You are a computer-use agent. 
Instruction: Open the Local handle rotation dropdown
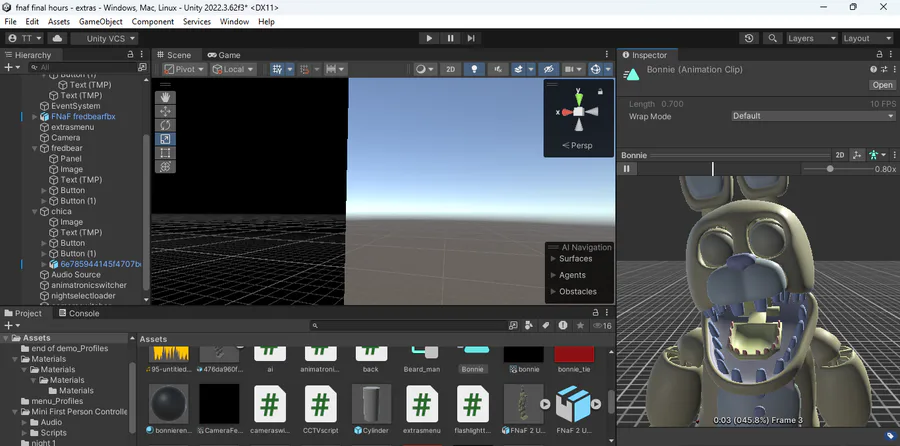(x=234, y=69)
